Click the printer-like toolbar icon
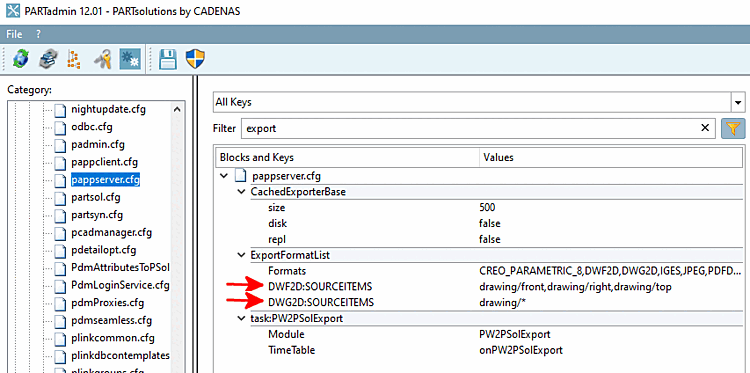Image resolution: width=750 pixels, height=373 pixels. tap(48, 59)
